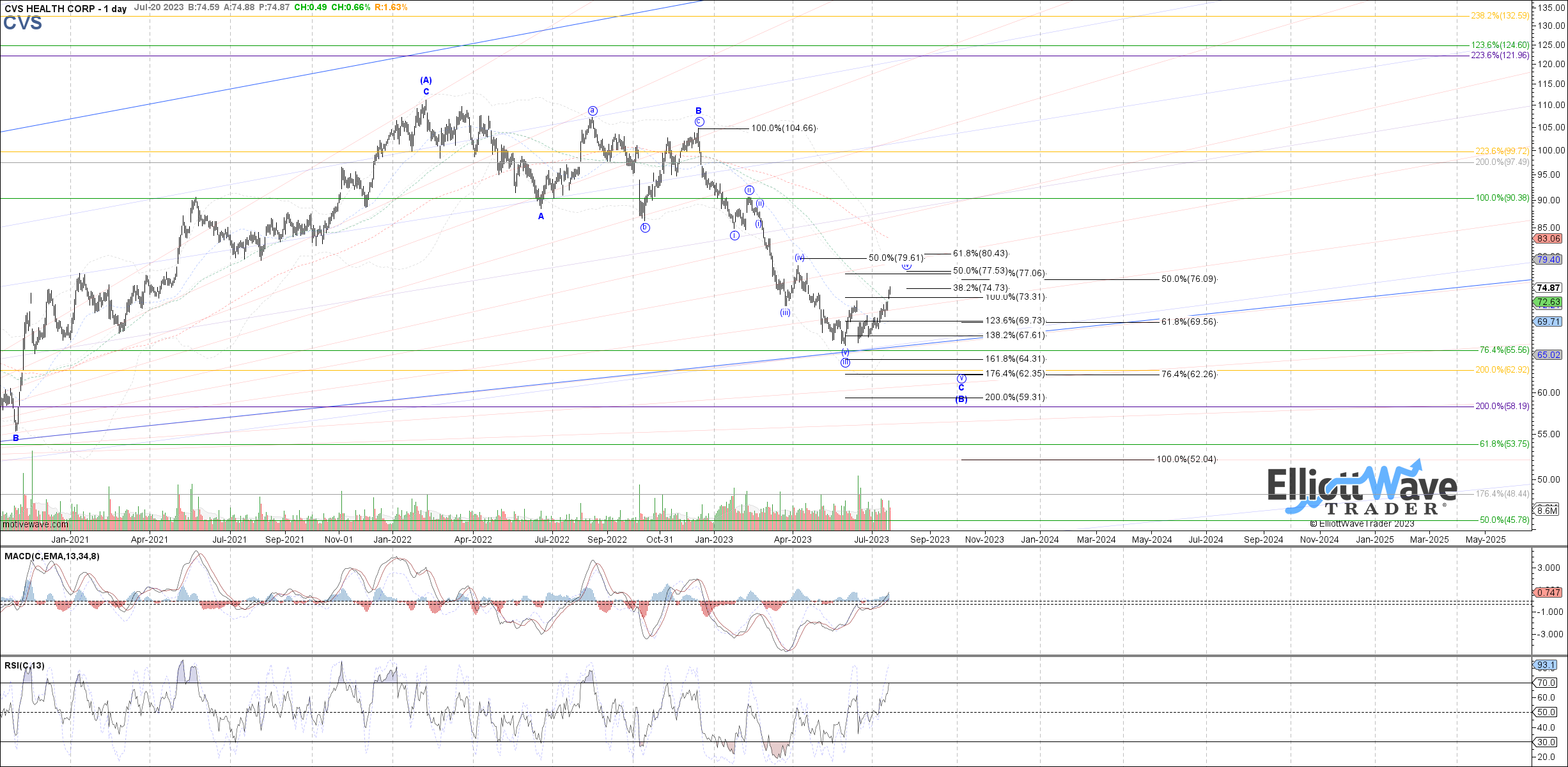
Task: Click the red 83.06 price tag
Action: [x=1549, y=238]
